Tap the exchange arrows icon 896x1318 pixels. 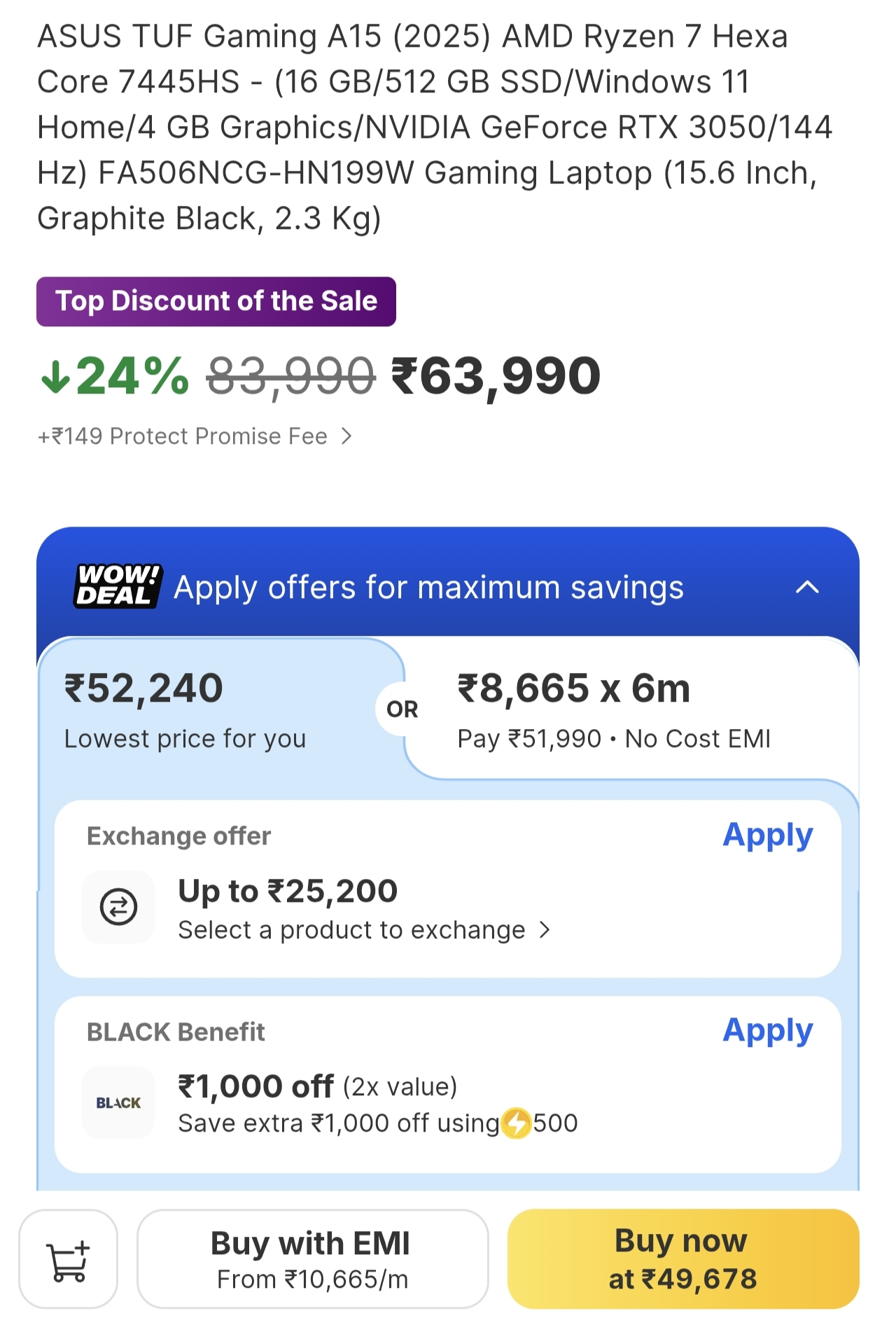coord(118,907)
